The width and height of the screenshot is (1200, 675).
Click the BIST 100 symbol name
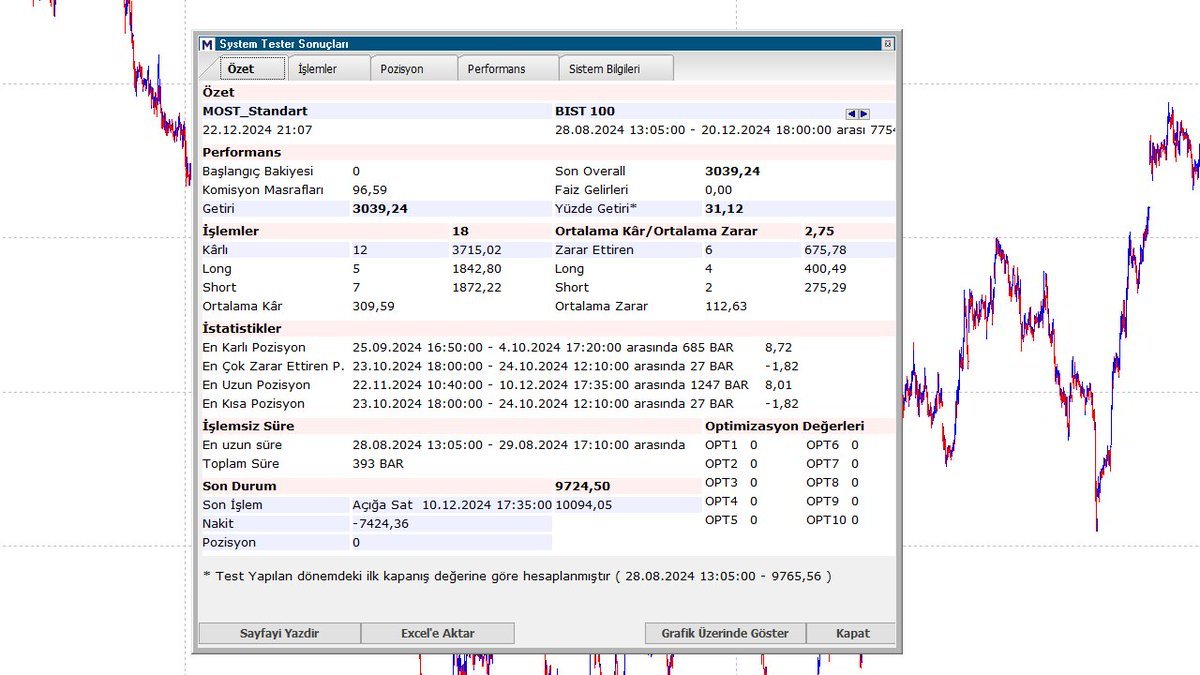tap(585, 111)
